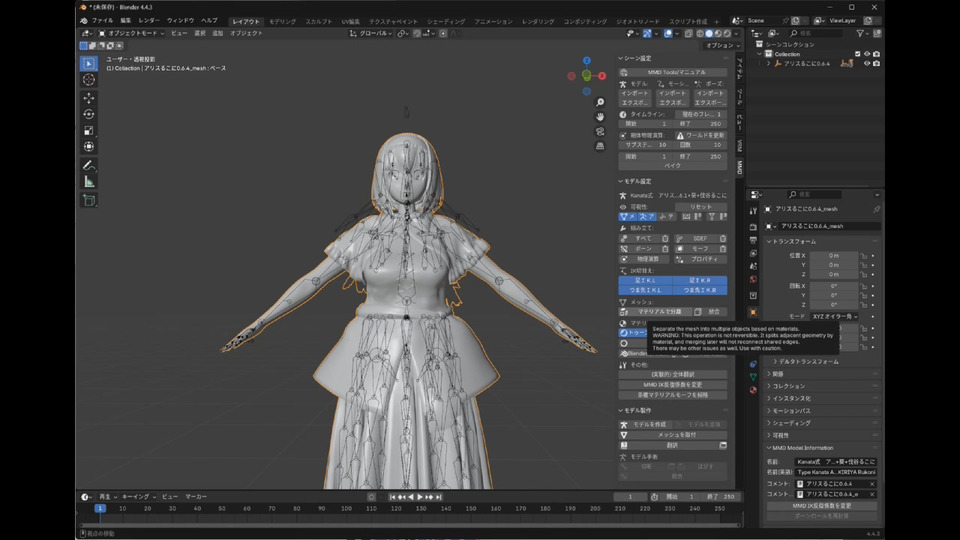Click the pan hand viewport icon
The height and width of the screenshot is (540, 960).
(x=600, y=117)
